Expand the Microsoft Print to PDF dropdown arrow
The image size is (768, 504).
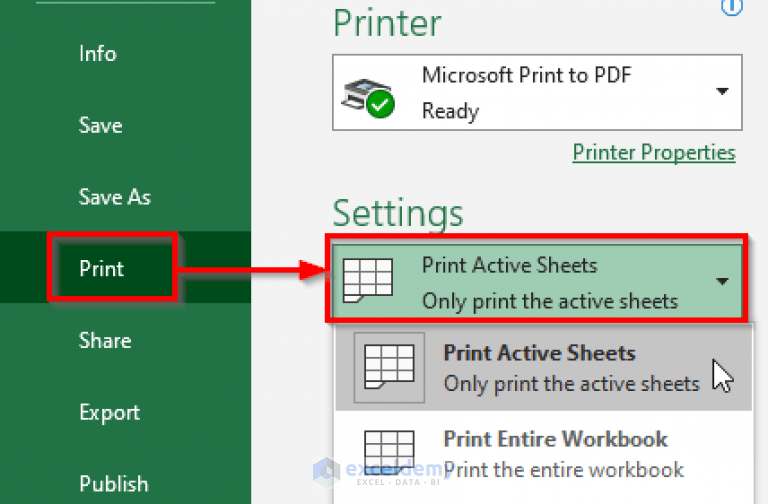point(722,91)
